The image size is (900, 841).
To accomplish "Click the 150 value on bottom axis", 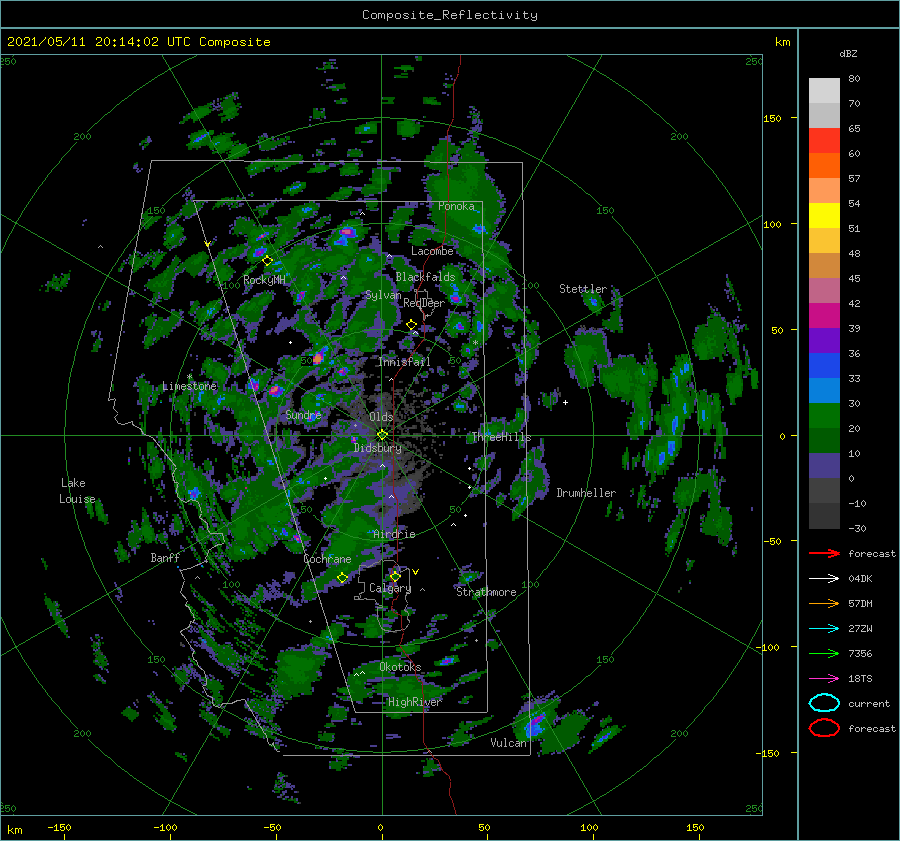I will click(695, 827).
